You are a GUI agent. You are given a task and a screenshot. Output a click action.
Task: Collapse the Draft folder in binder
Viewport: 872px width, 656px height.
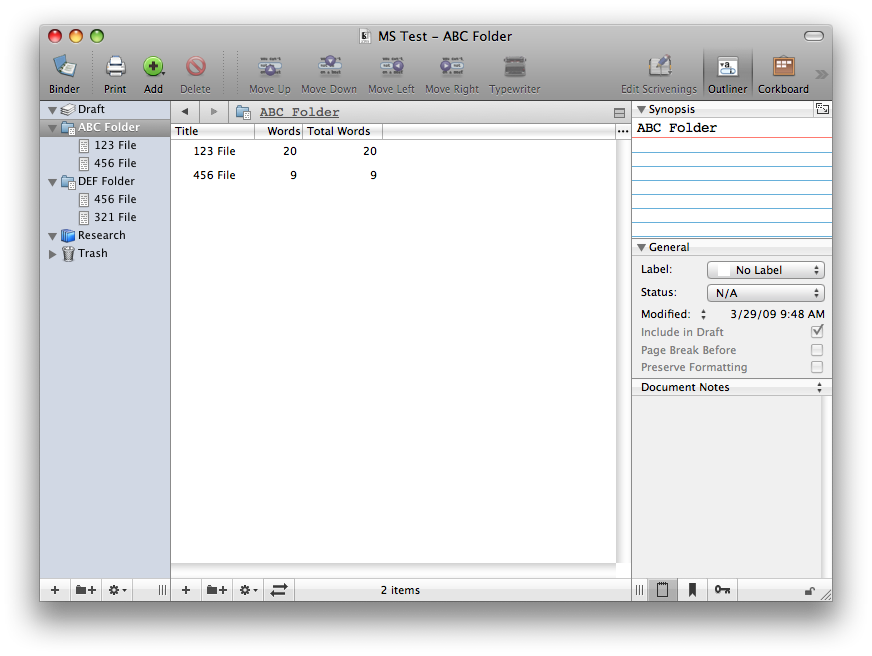(x=53, y=110)
